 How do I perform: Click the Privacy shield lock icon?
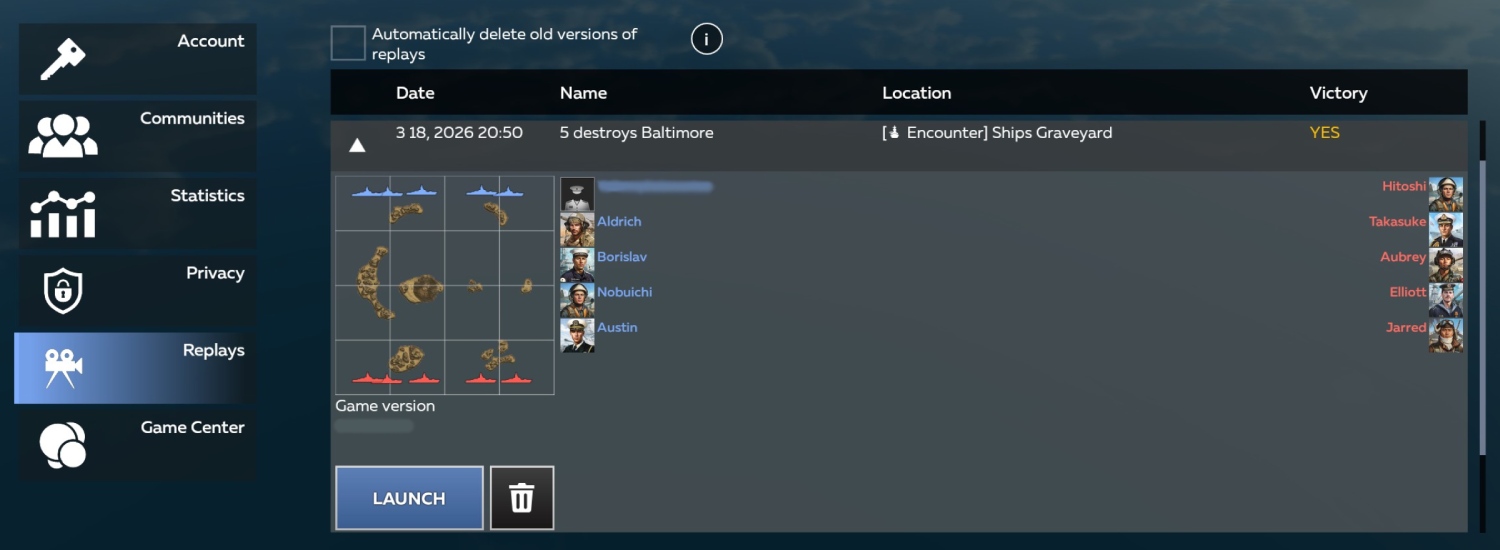tap(62, 291)
